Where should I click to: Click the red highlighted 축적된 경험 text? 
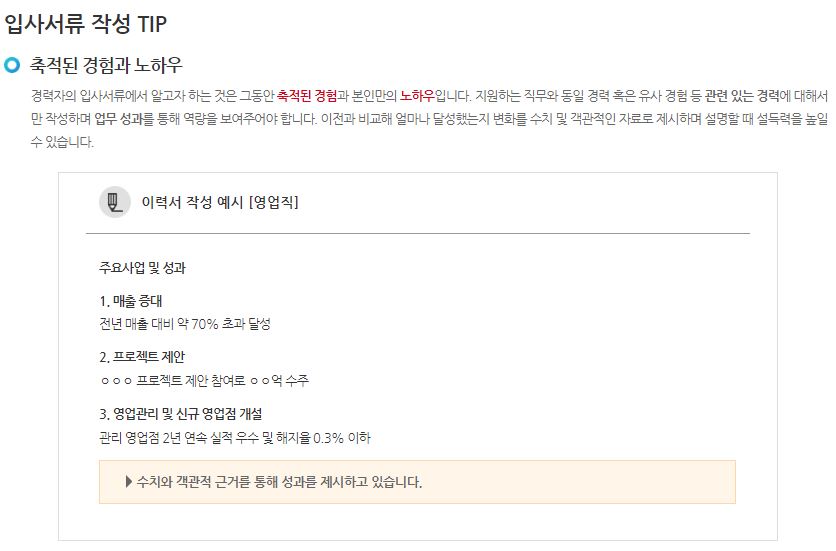coord(307,96)
